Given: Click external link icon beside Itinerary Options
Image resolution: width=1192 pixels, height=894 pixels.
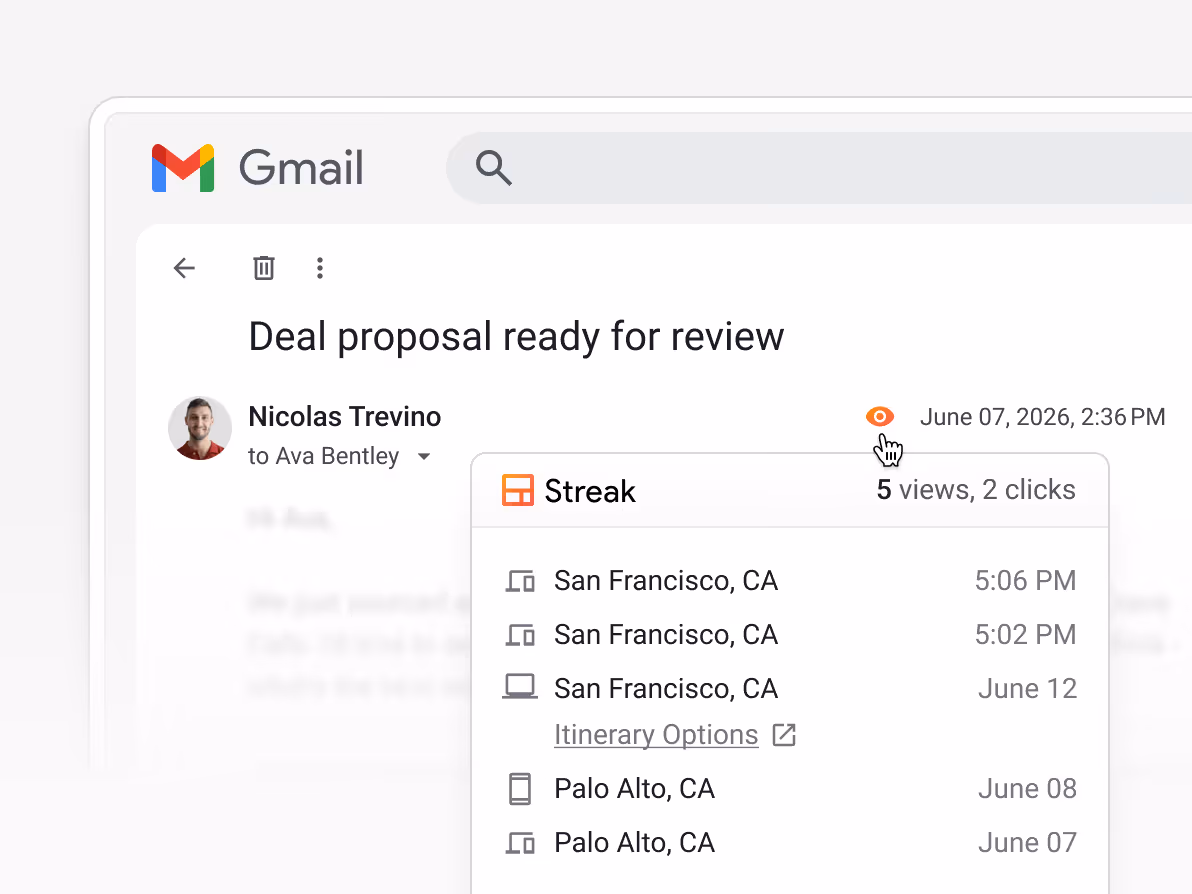Looking at the screenshot, I should click(784, 735).
